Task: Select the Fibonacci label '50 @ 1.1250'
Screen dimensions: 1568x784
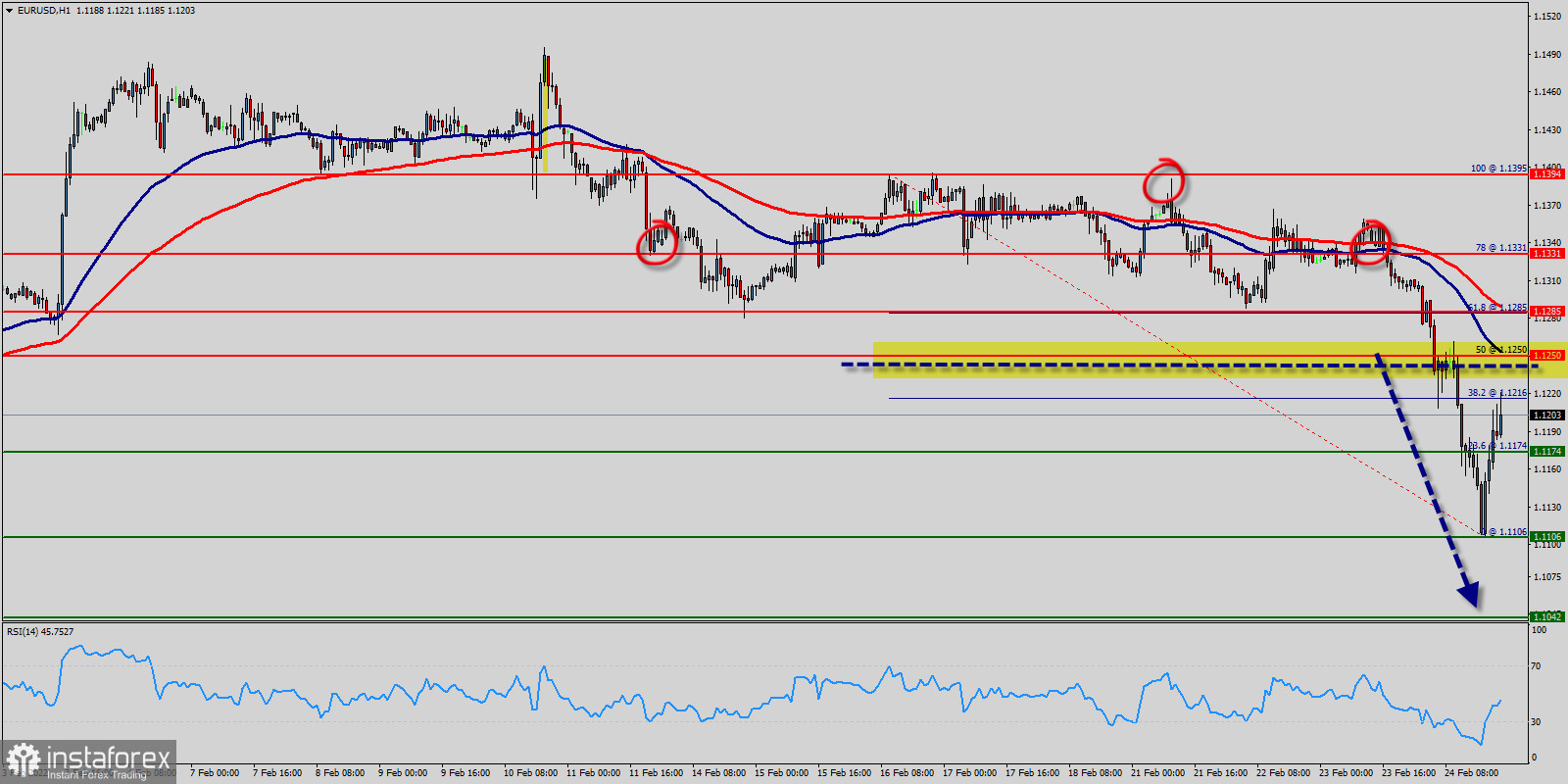Action: tap(1501, 350)
